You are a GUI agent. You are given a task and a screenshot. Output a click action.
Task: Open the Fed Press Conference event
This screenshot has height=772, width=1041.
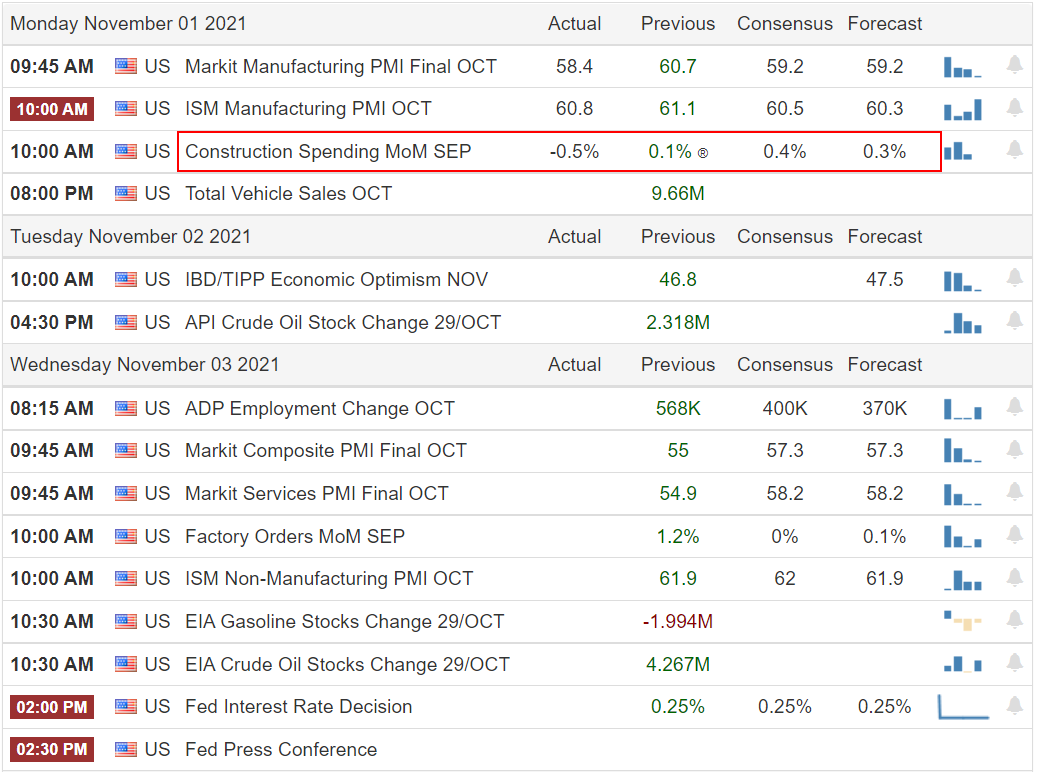tap(281, 750)
